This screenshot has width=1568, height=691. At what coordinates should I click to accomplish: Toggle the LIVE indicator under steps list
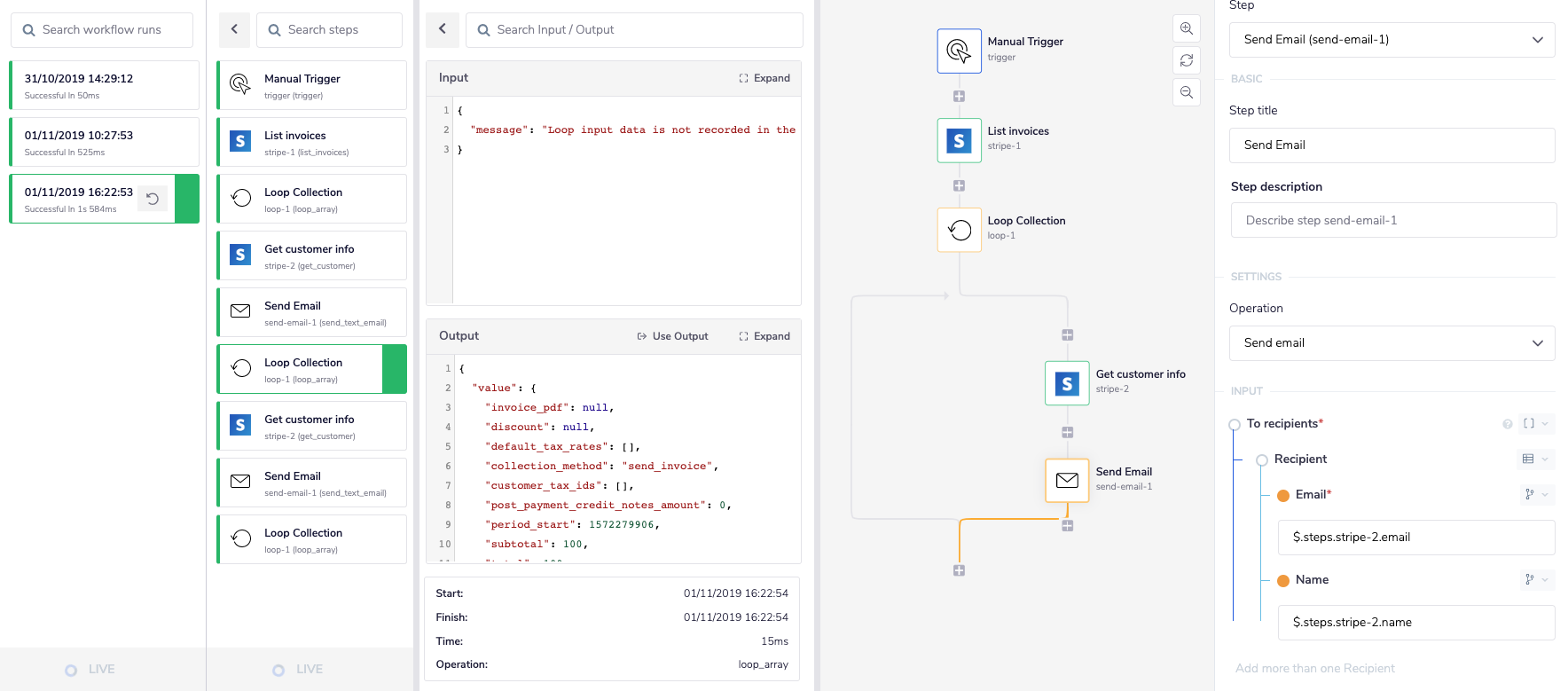tap(278, 670)
